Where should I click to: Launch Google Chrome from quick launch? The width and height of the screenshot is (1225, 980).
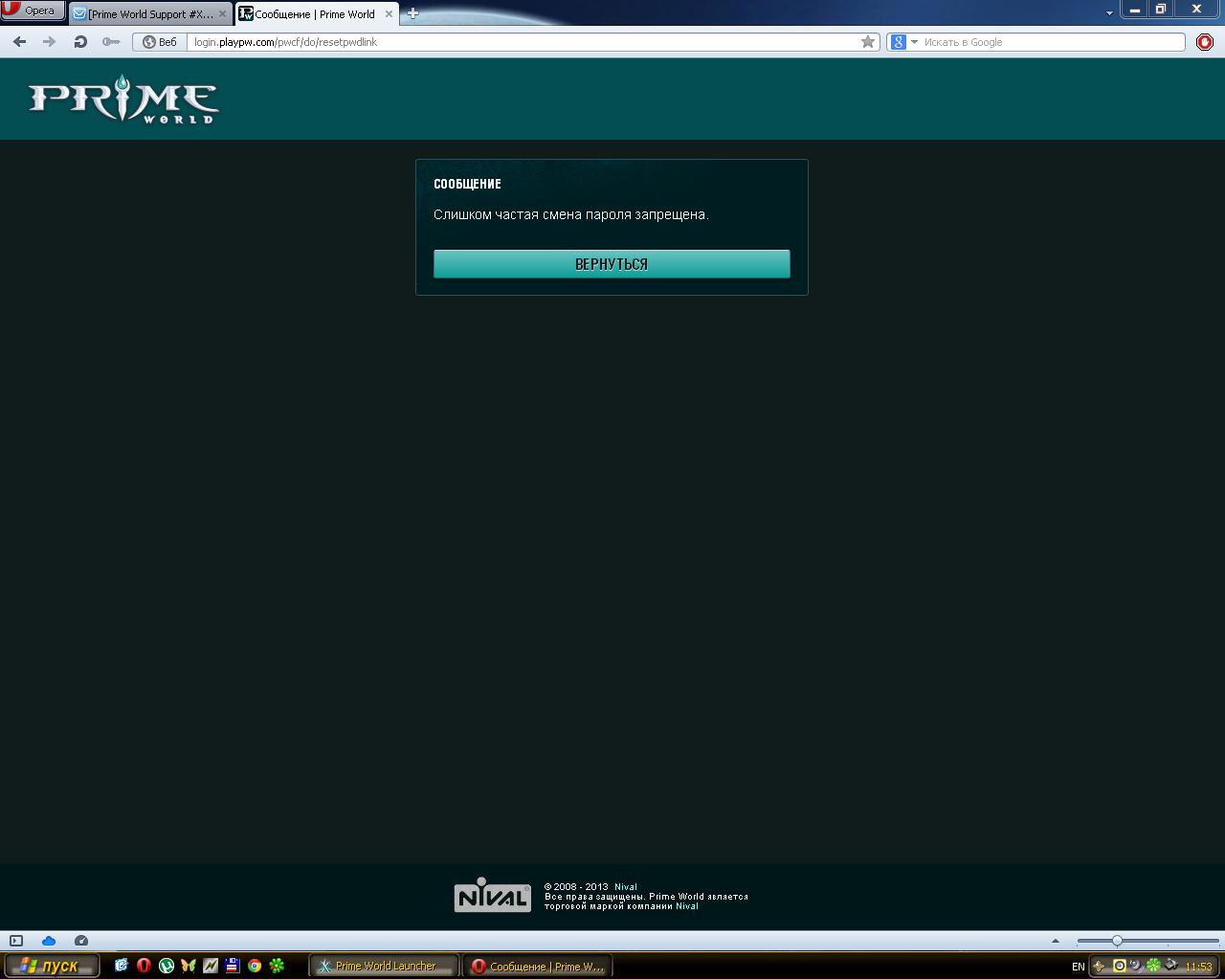pos(255,967)
